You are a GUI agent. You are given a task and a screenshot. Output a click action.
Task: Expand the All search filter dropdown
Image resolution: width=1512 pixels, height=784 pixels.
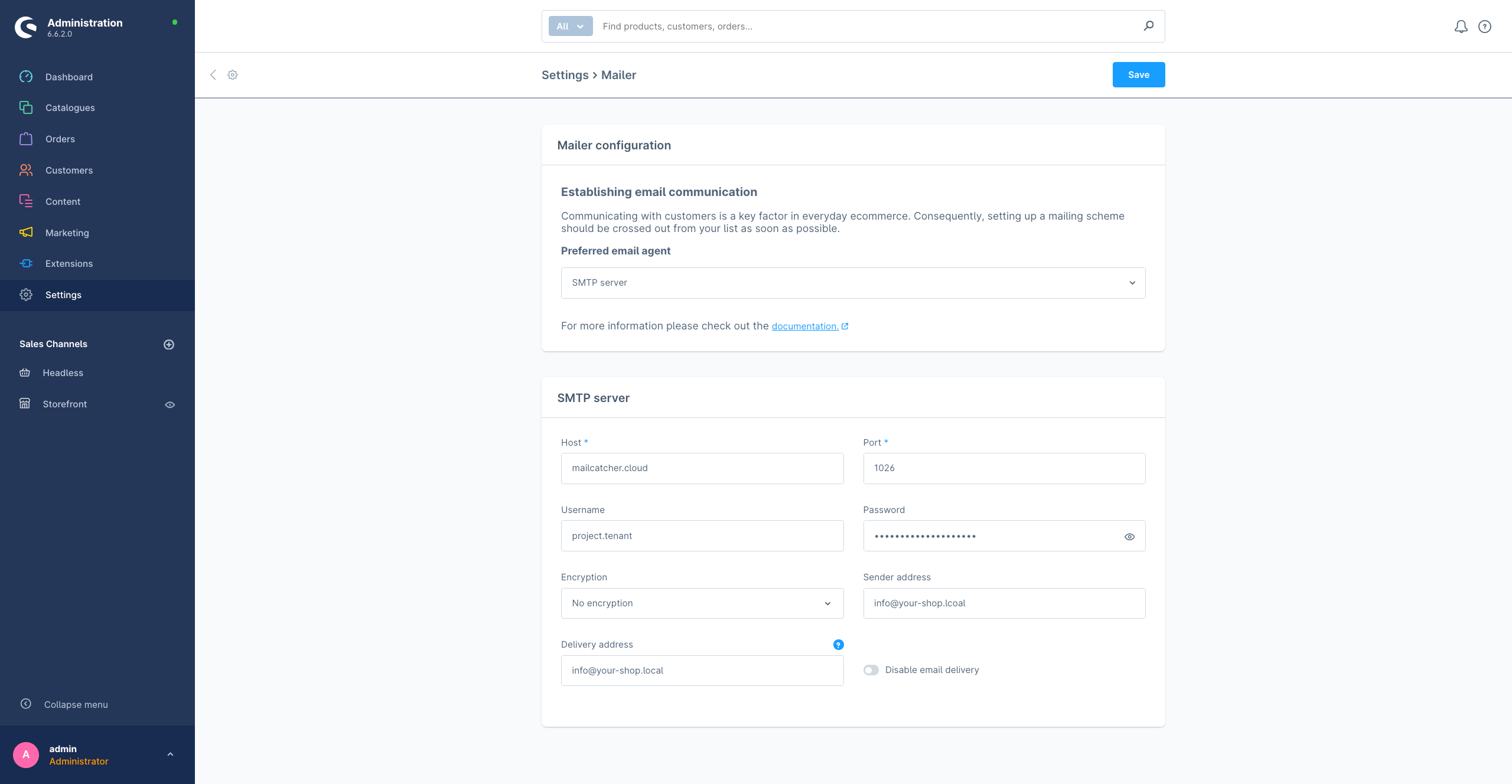tap(569, 26)
